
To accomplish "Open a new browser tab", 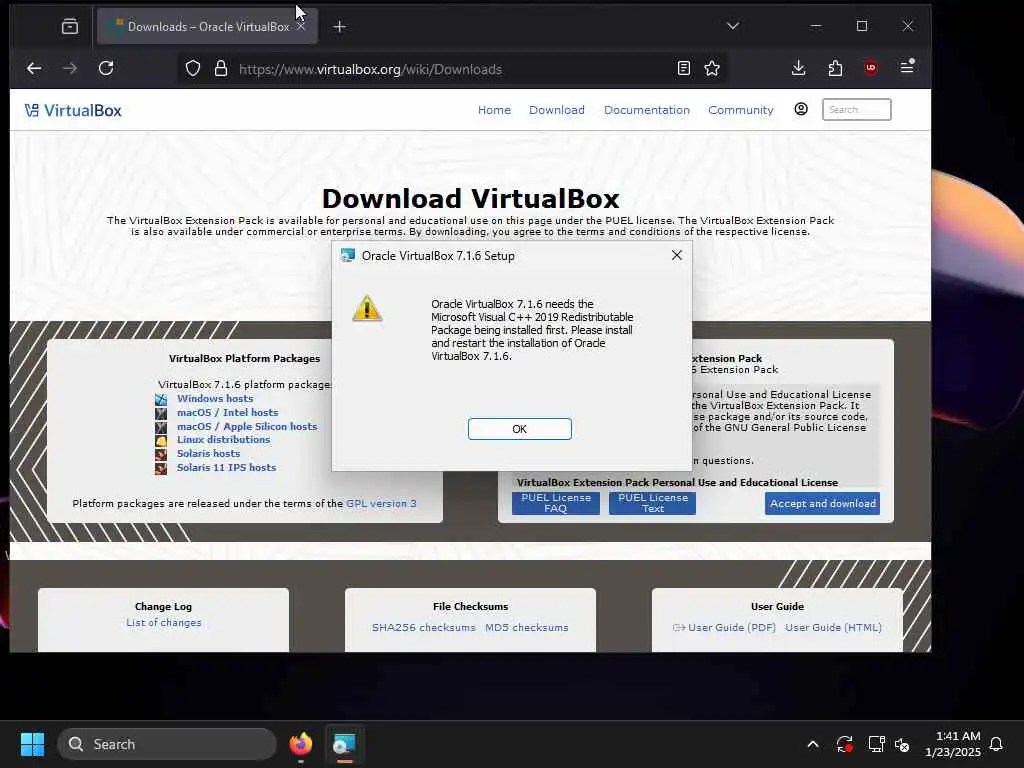I will [340, 27].
